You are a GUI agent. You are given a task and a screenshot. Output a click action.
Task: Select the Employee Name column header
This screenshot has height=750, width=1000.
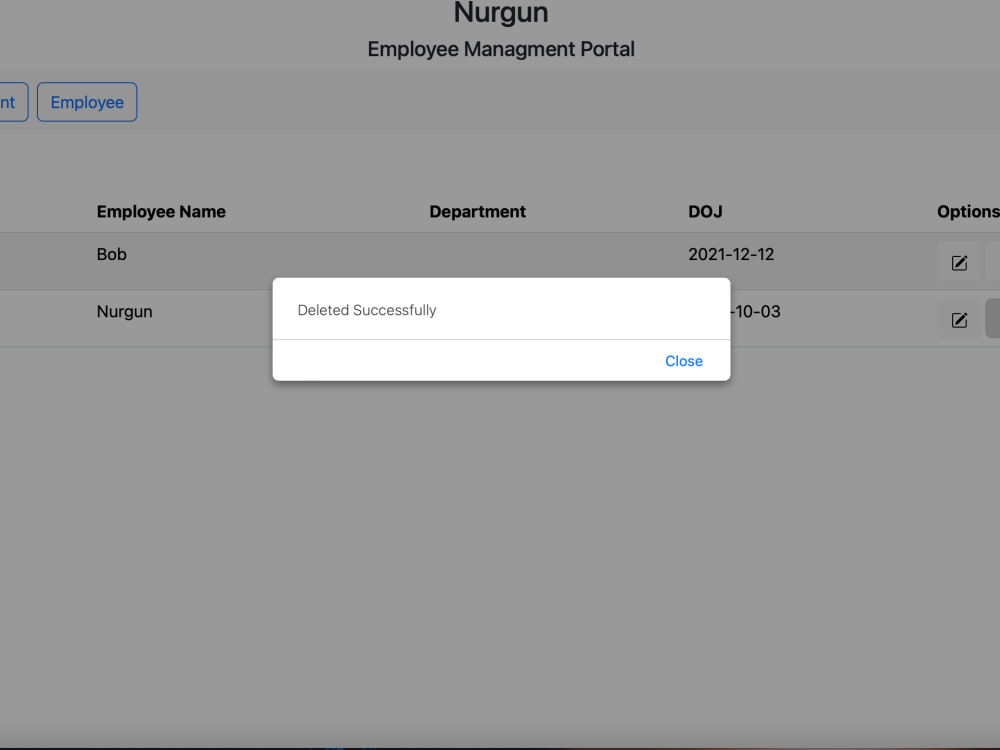click(161, 212)
